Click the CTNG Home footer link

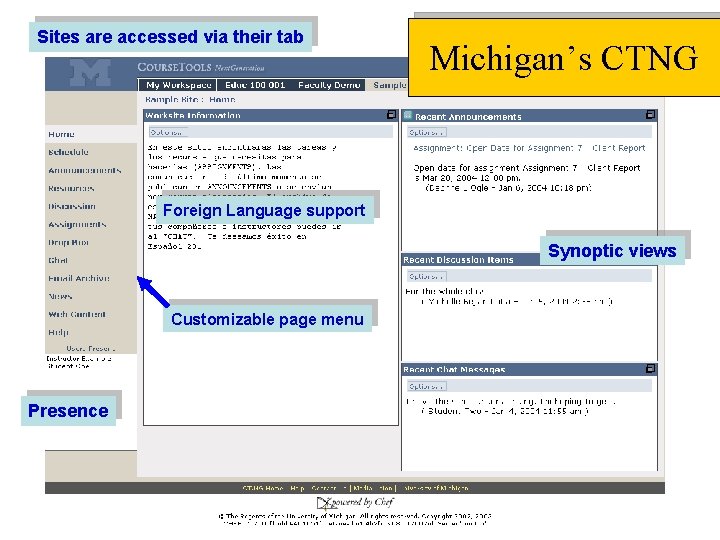pos(263,488)
